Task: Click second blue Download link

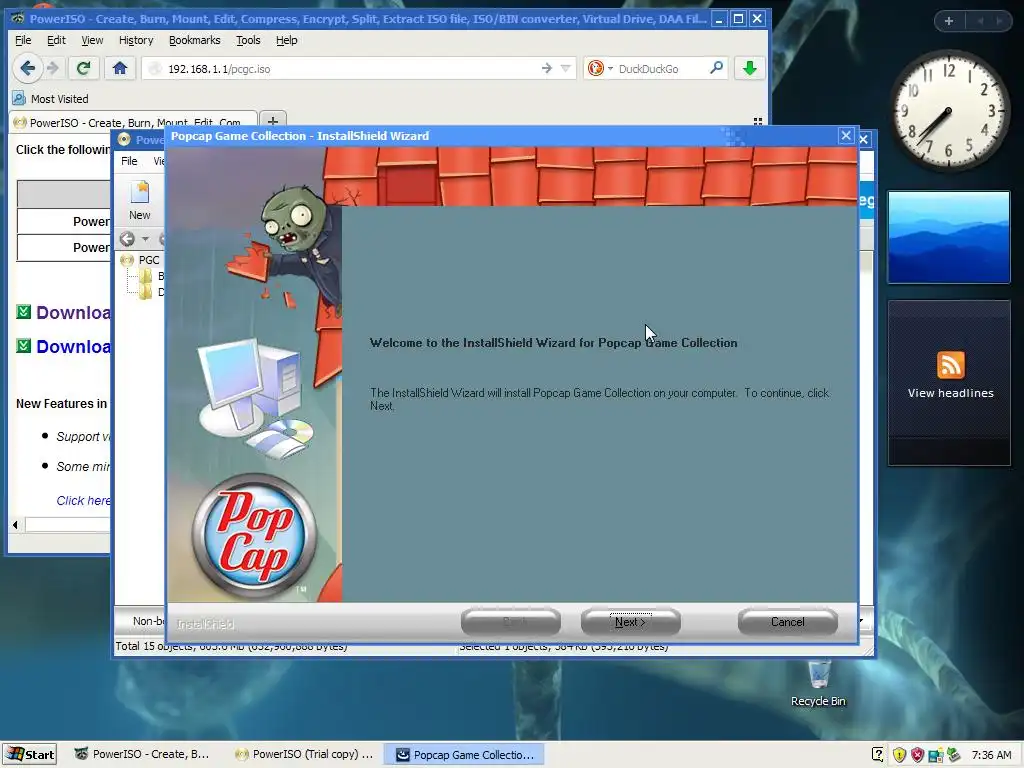Action: click(x=73, y=346)
